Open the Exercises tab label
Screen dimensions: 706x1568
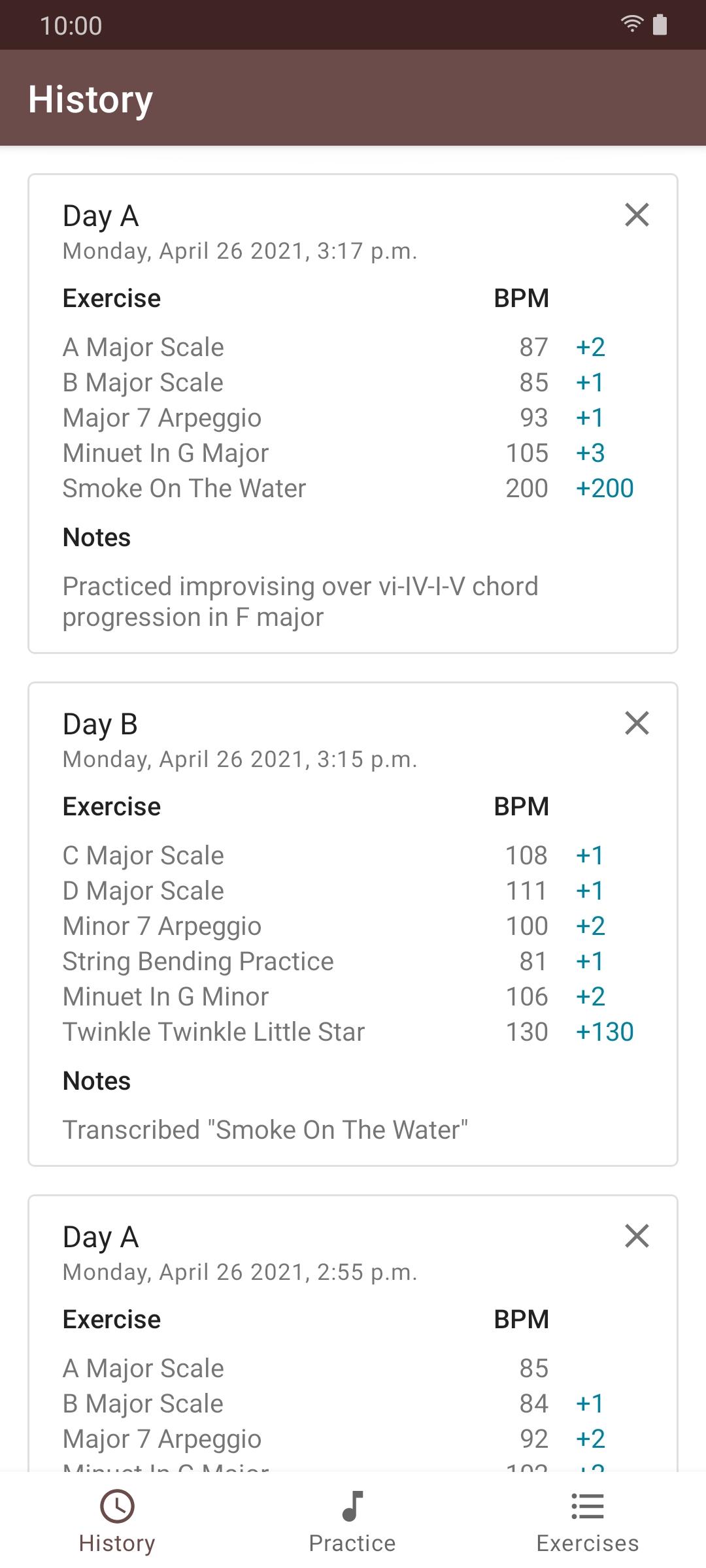[588, 1543]
